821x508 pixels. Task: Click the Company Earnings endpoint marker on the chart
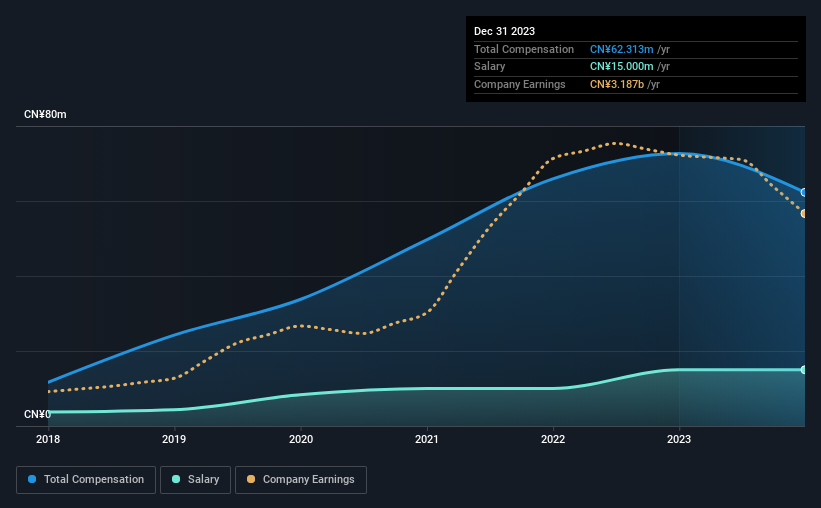(x=804, y=213)
